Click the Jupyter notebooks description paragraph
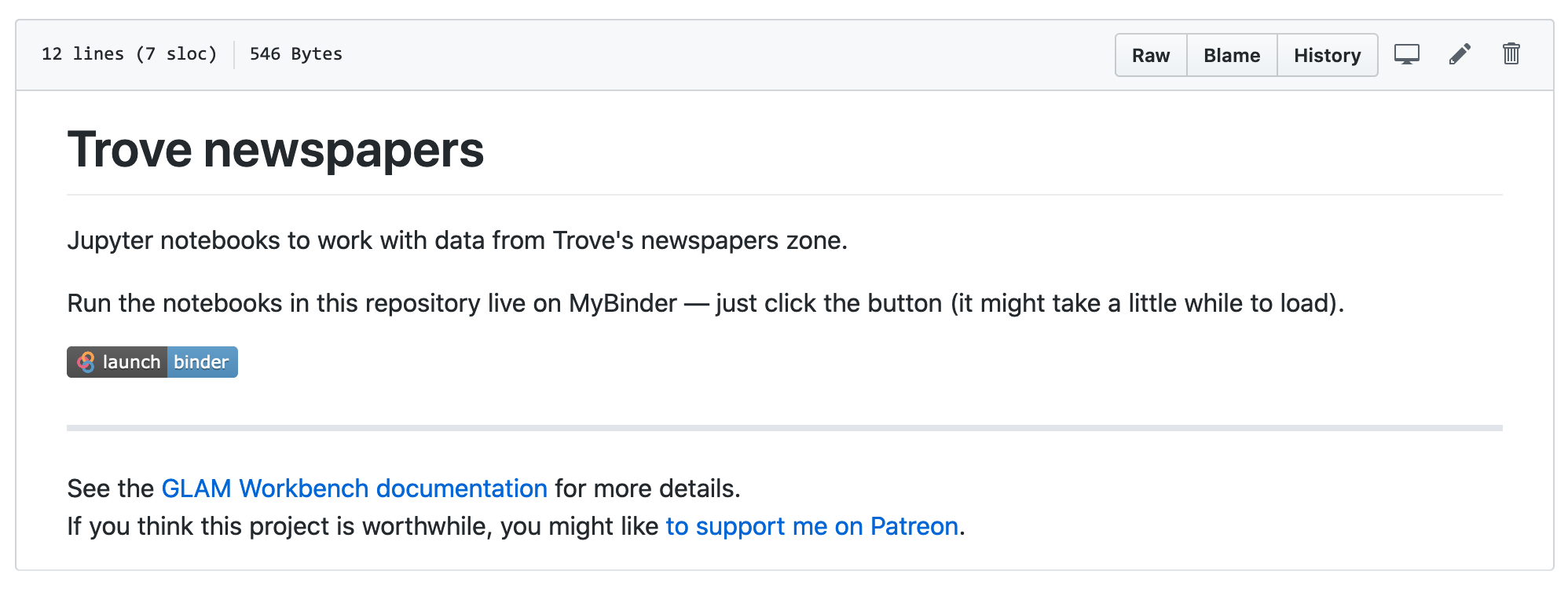 456,240
